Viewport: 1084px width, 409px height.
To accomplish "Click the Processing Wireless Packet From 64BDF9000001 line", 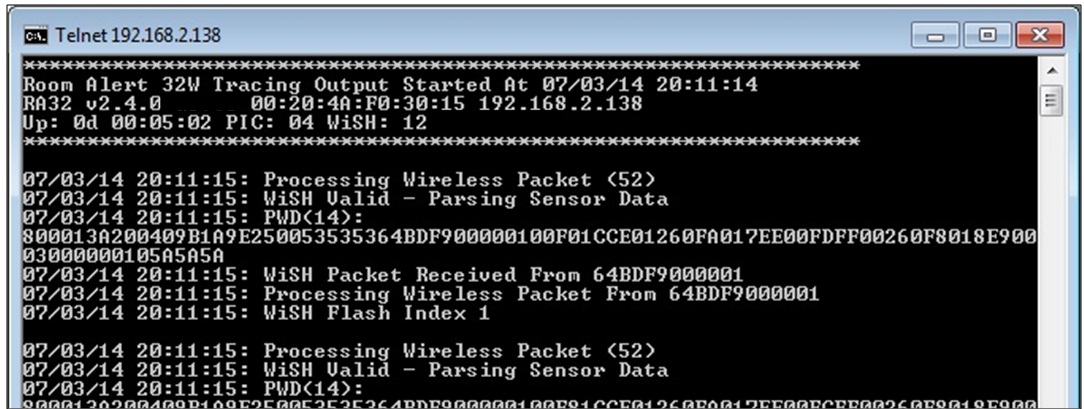I will coord(420,294).
